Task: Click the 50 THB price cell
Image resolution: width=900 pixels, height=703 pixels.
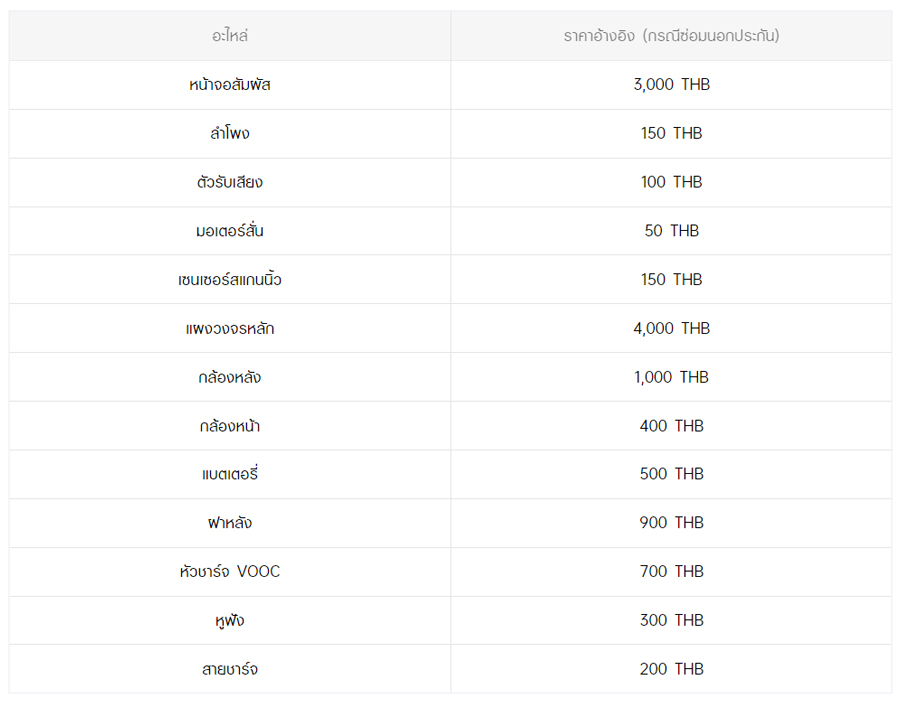Action: point(671,231)
